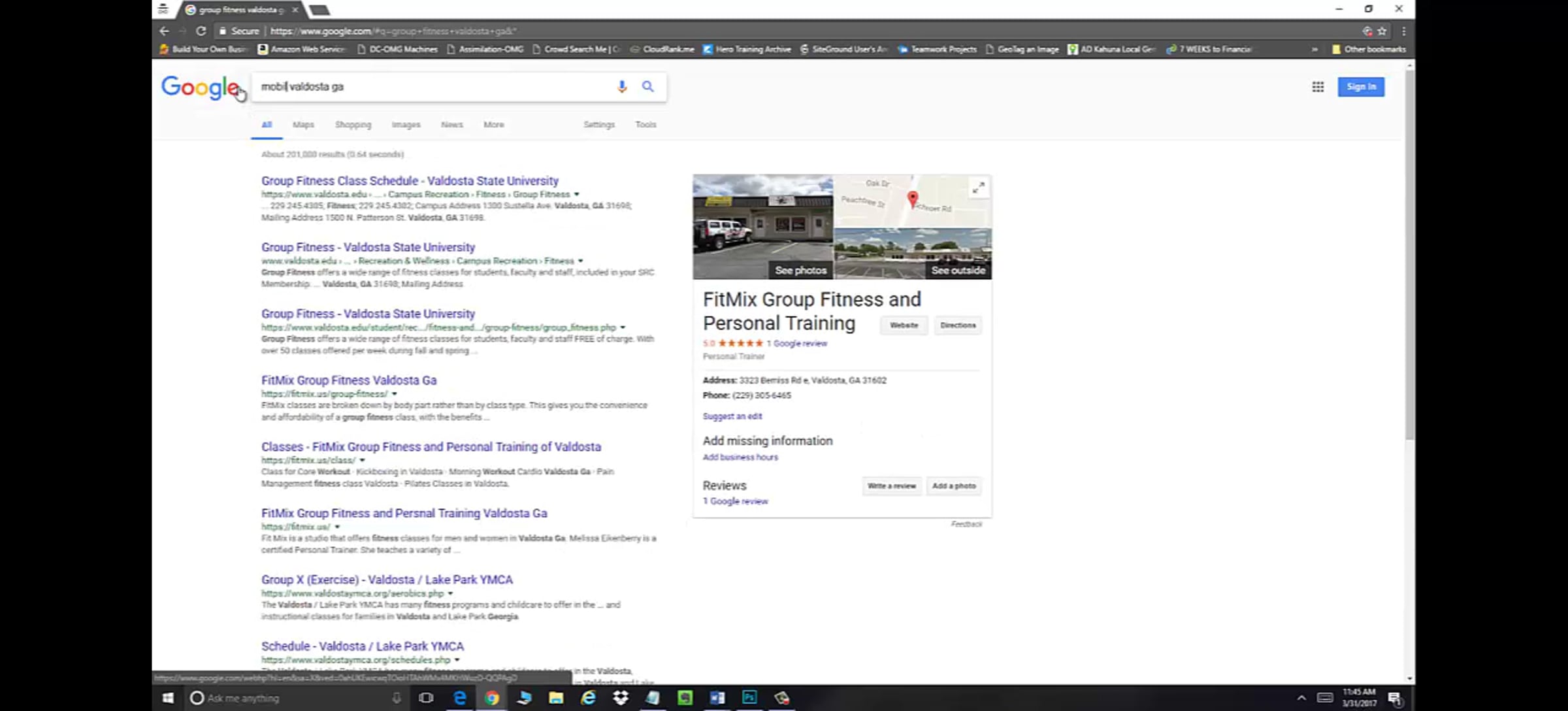The height and width of the screenshot is (711, 1568).
Task: Switch to the Images tab
Action: [x=406, y=124]
